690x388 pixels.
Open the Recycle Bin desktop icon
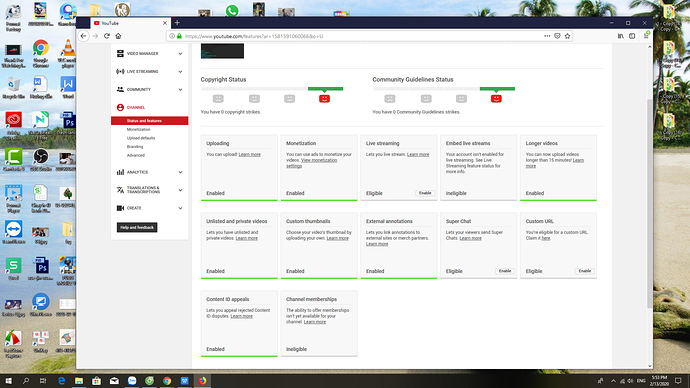tap(13, 87)
